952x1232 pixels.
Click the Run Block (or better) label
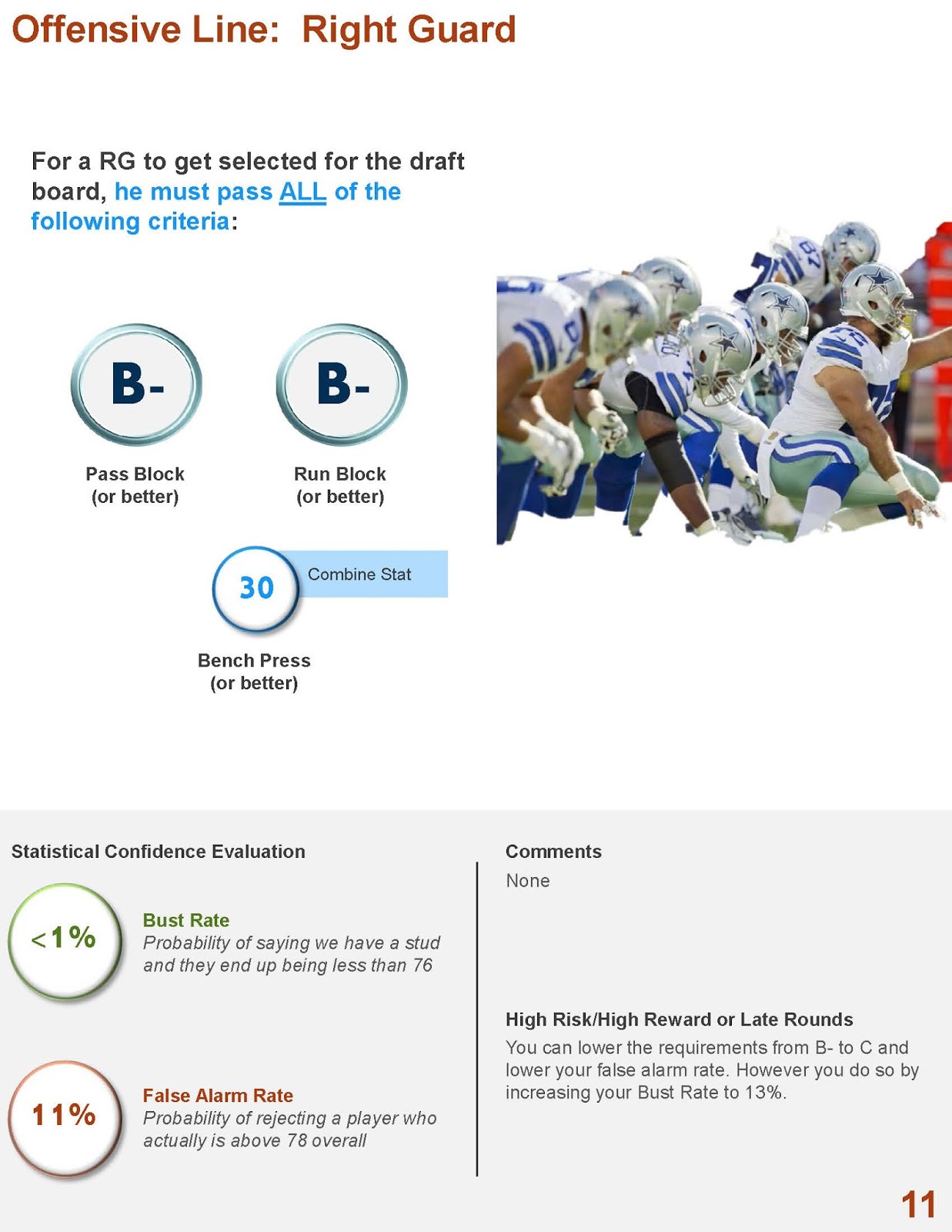tap(340, 485)
